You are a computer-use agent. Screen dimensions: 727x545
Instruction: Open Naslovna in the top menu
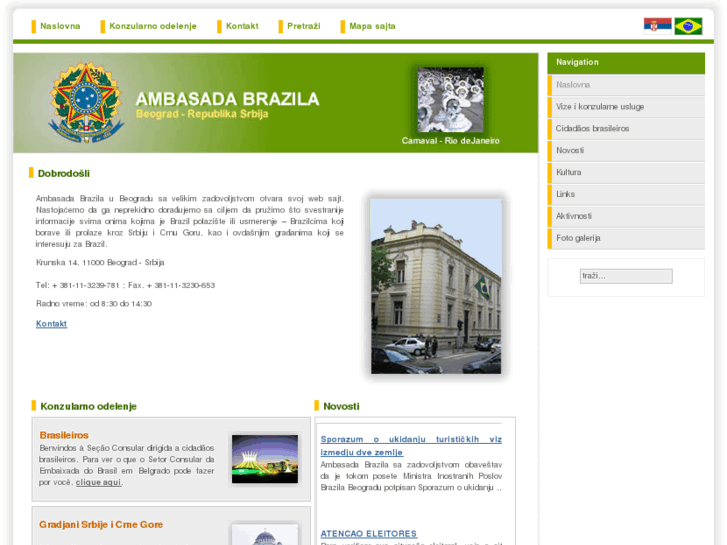[60, 26]
